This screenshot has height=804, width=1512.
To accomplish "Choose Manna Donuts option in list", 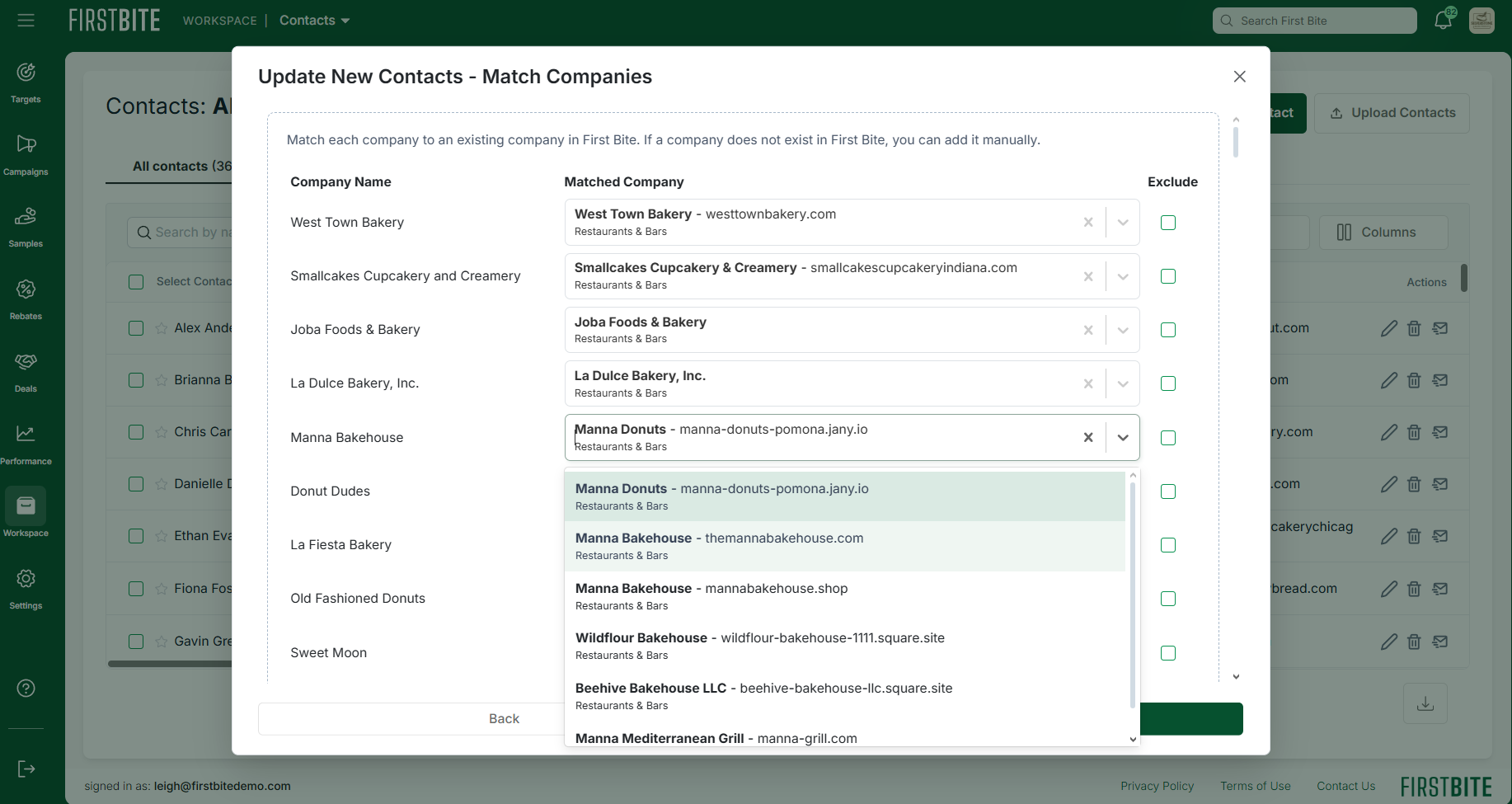I will (845, 496).
